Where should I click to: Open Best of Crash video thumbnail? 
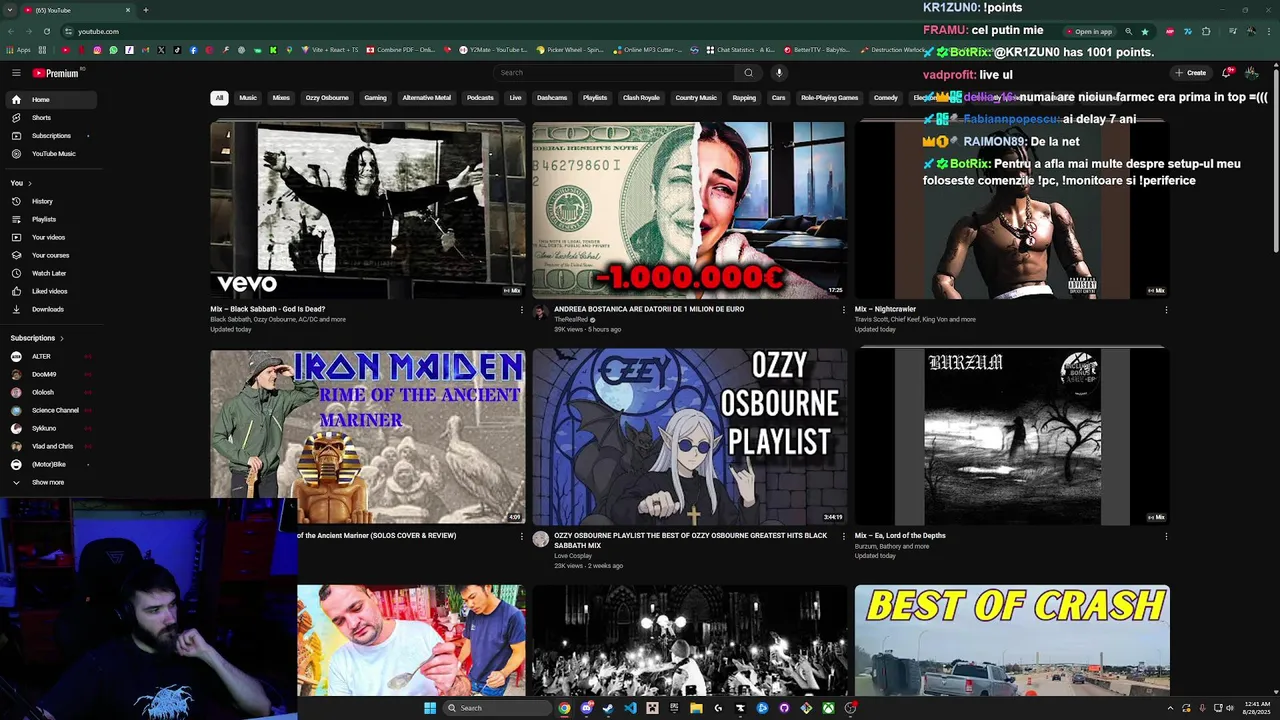[x=1011, y=640]
